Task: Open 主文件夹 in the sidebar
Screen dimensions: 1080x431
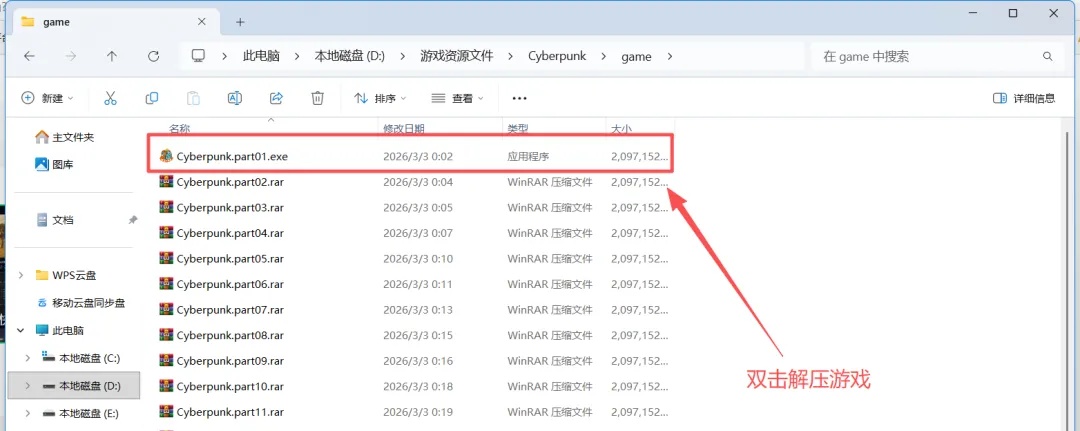Action: pos(64,137)
